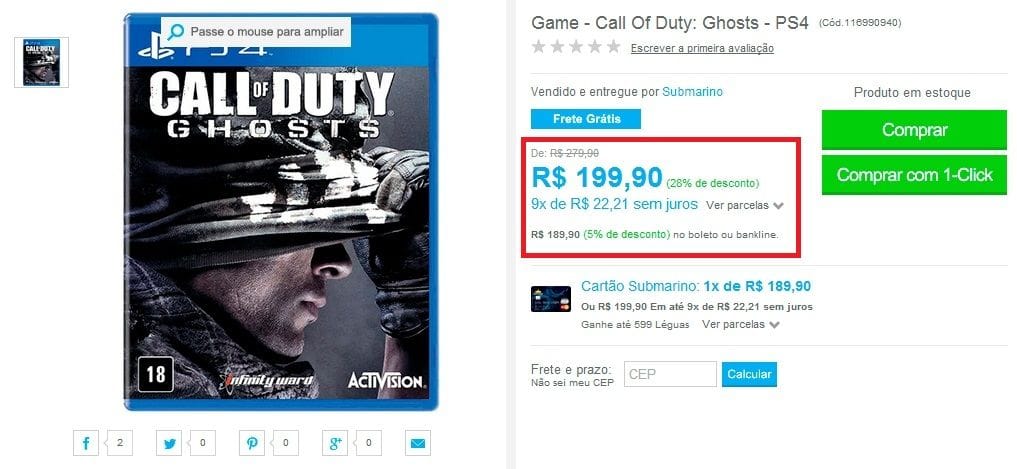Screen dimensions: 1017x469
Task: Click the magnifier zoom icon on image
Action: pos(174,32)
